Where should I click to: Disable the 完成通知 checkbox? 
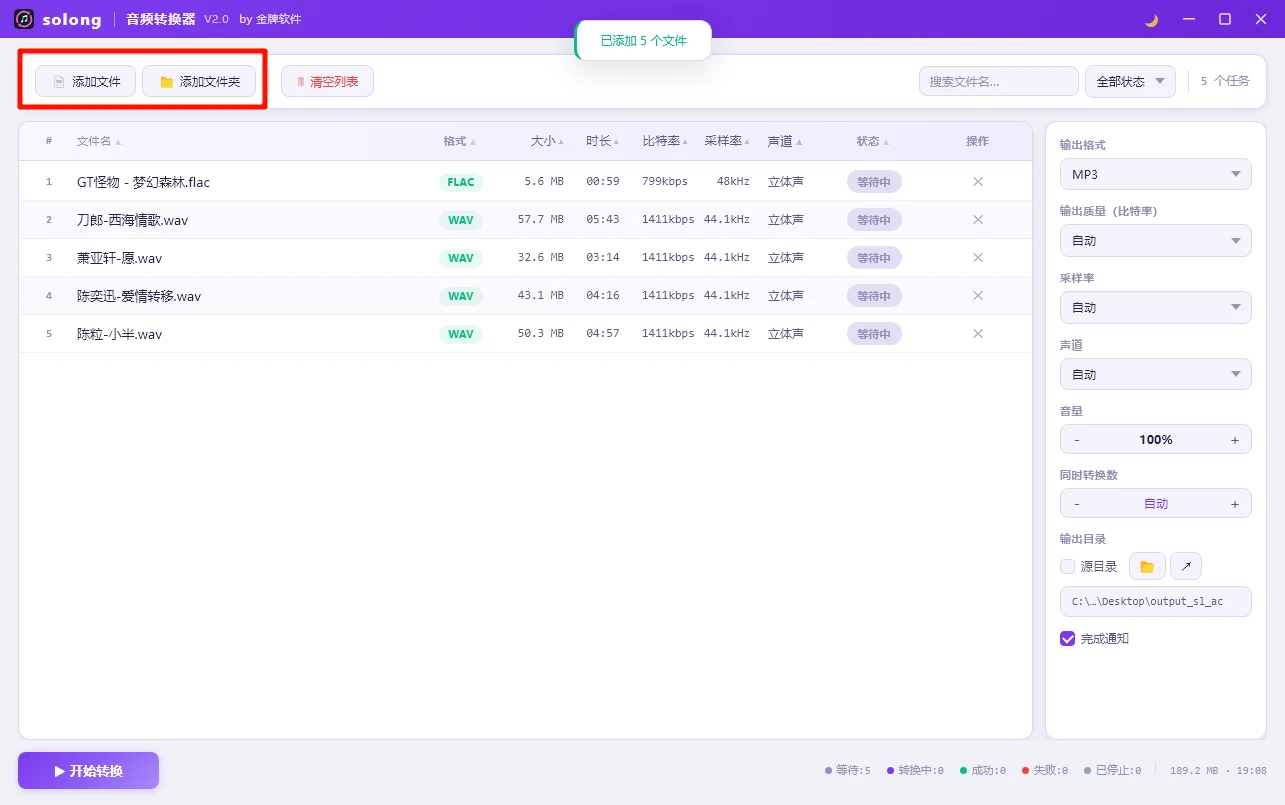[x=1067, y=638]
